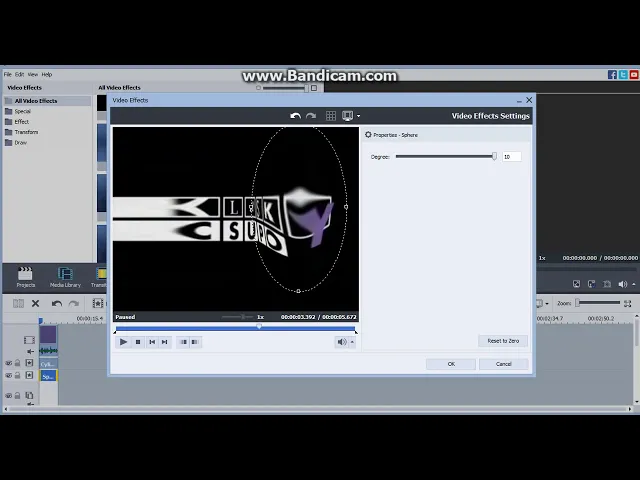
Task: Open the Edit menu
Action: tap(20, 74)
